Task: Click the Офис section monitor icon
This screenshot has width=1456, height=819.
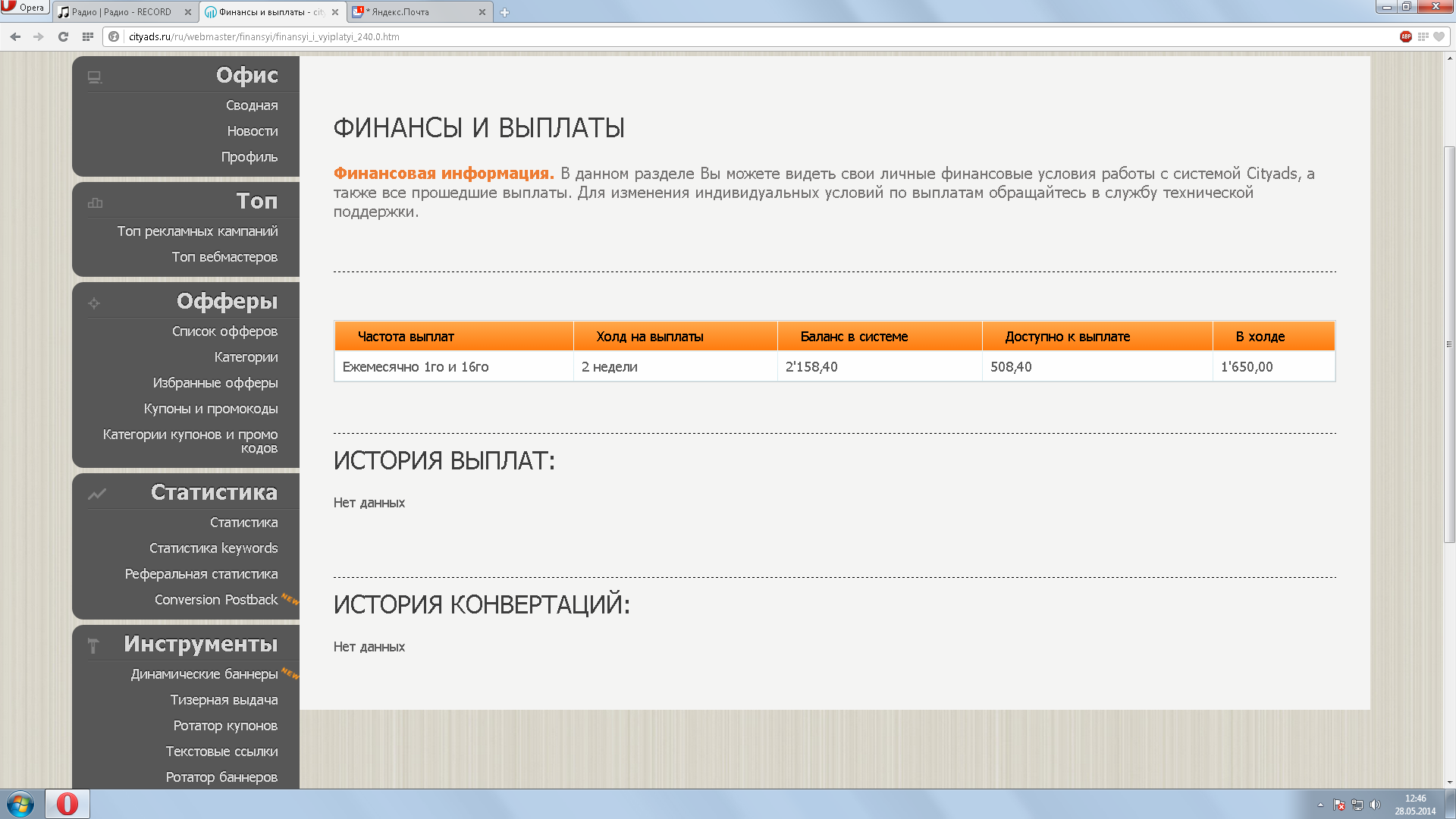Action: tap(95, 77)
